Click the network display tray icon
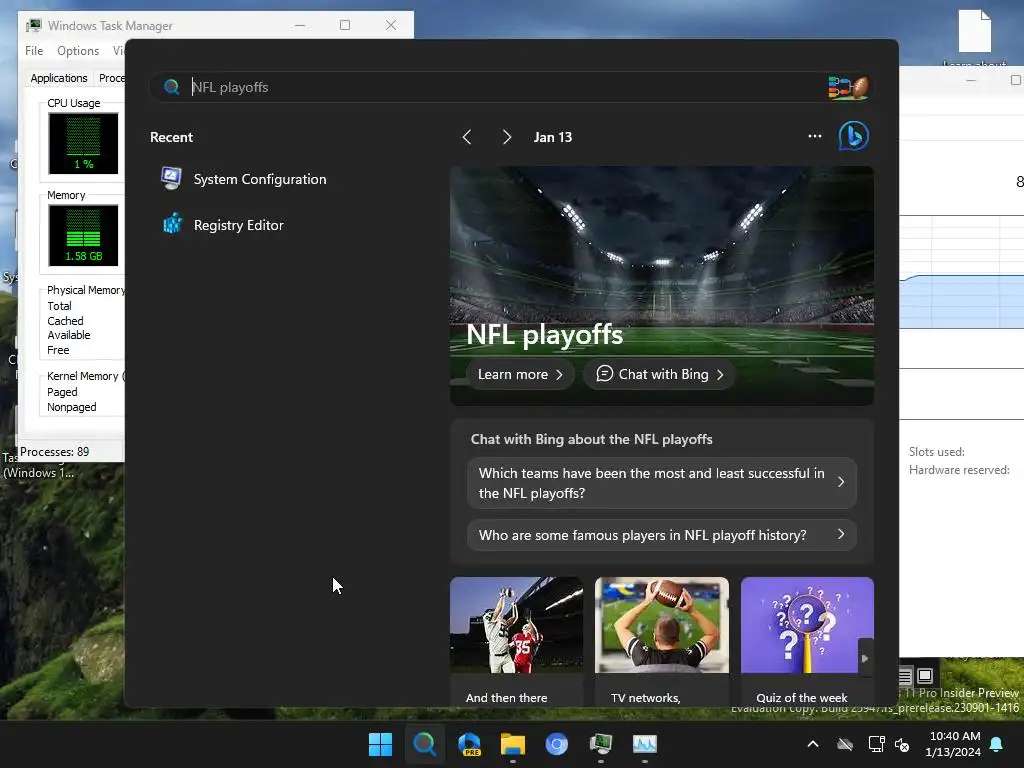This screenshot has width=1024, height=768. click(876, 744)
